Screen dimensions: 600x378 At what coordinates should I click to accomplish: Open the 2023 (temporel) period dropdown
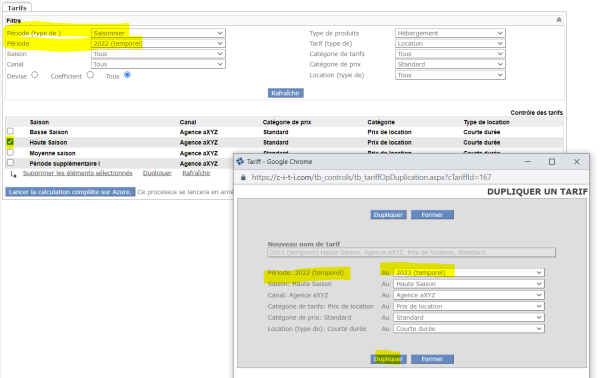click(x=469, y=272)
